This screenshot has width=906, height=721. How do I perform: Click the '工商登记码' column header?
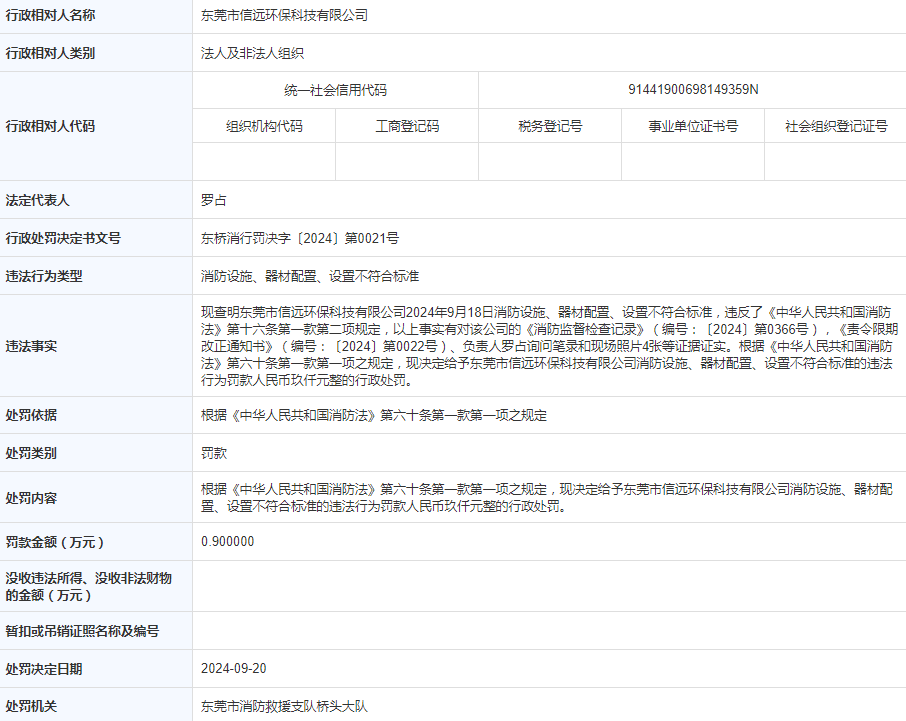(x=407, y=126)
